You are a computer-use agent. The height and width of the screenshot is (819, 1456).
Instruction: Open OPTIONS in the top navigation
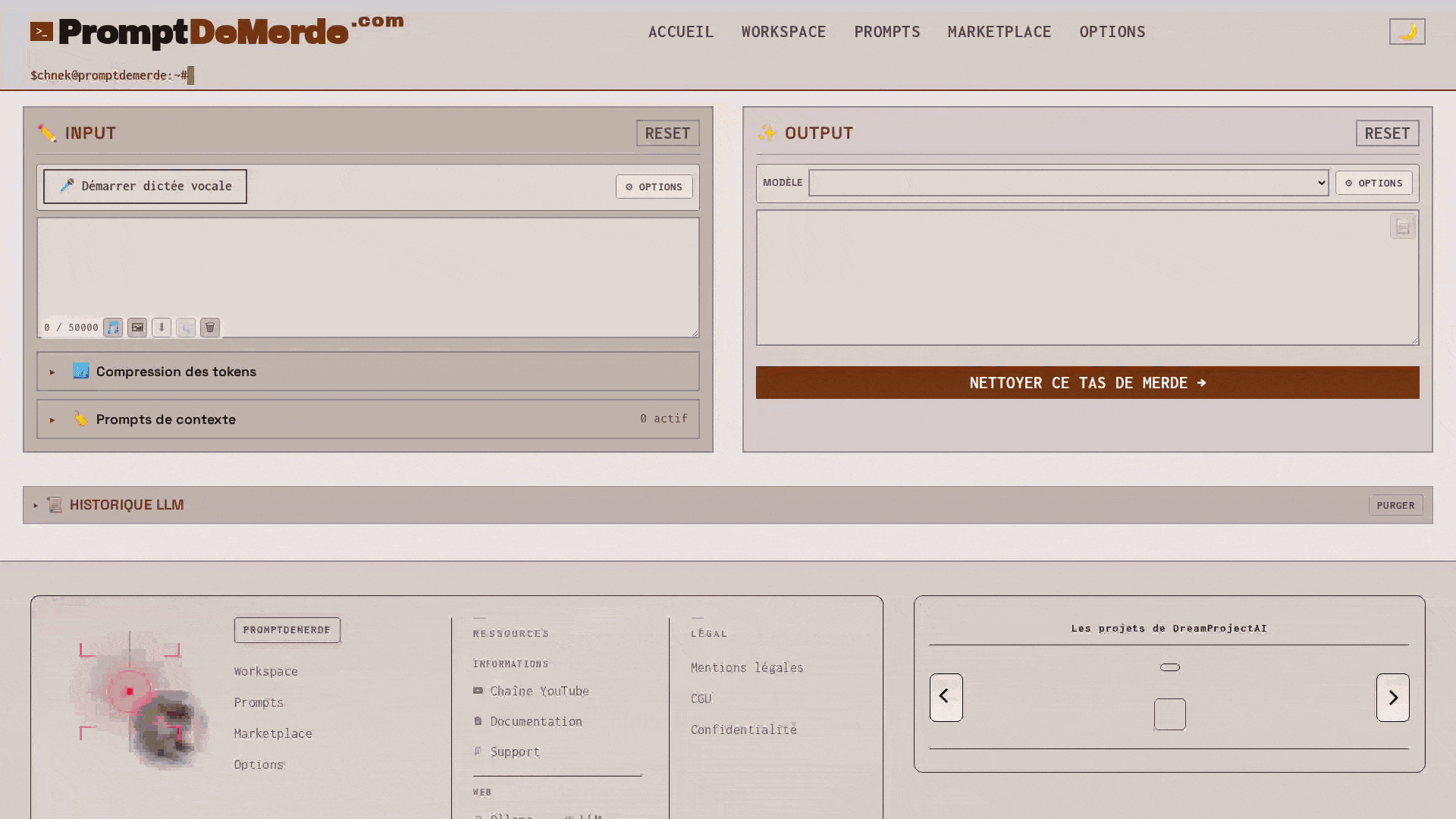click(1112, 32)
